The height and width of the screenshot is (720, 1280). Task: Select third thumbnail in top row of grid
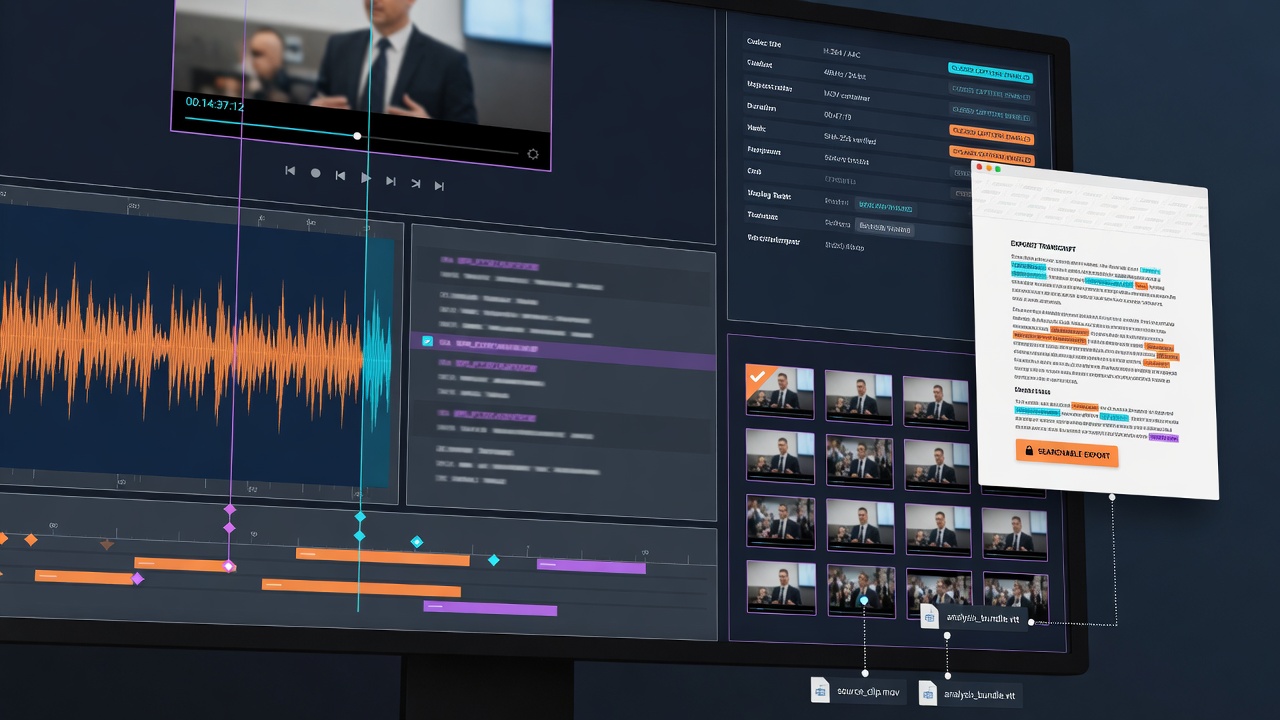pos(936,403)
